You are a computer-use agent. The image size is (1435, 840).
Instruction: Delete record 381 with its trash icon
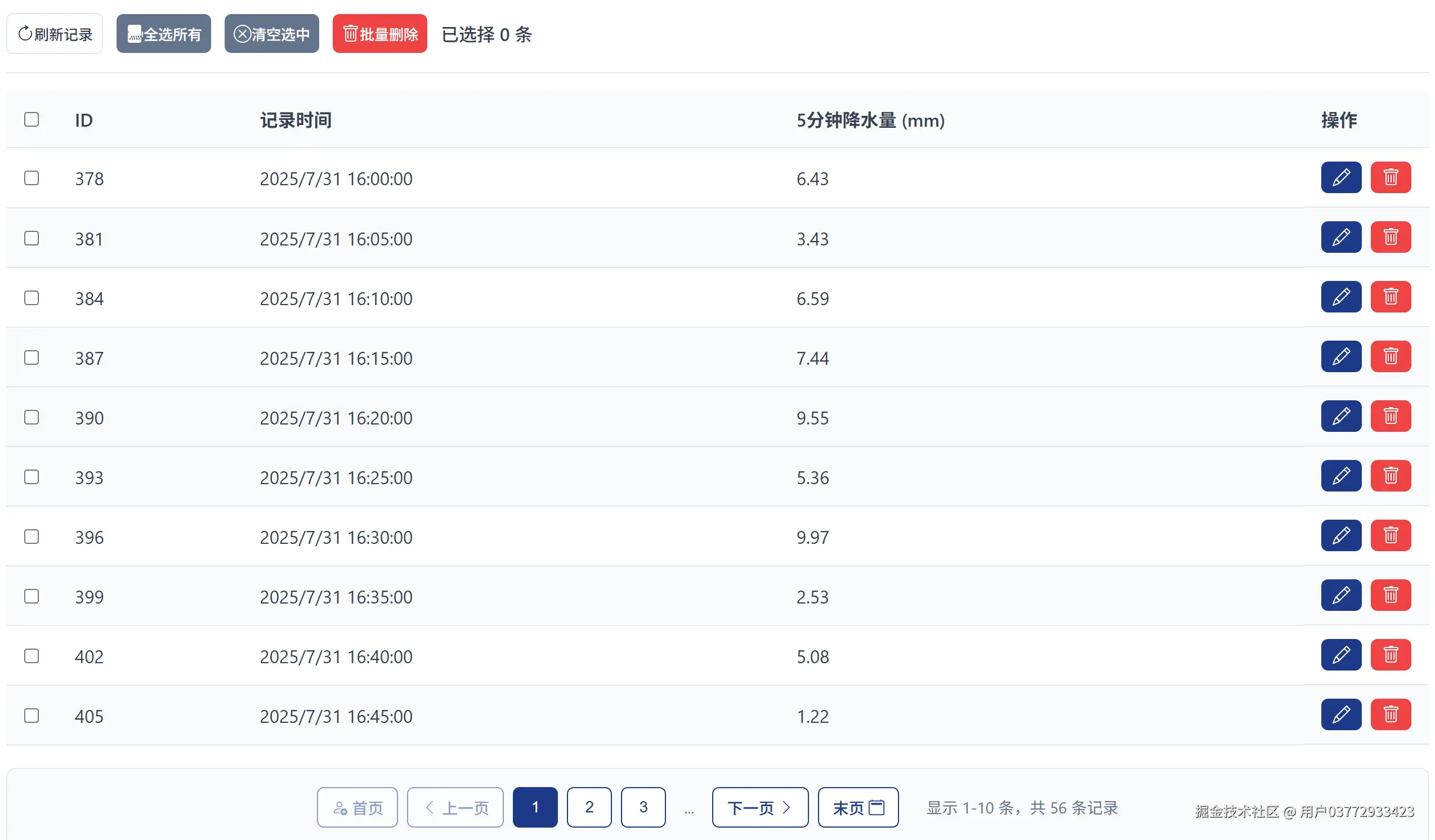click(x=1390, y=237)
